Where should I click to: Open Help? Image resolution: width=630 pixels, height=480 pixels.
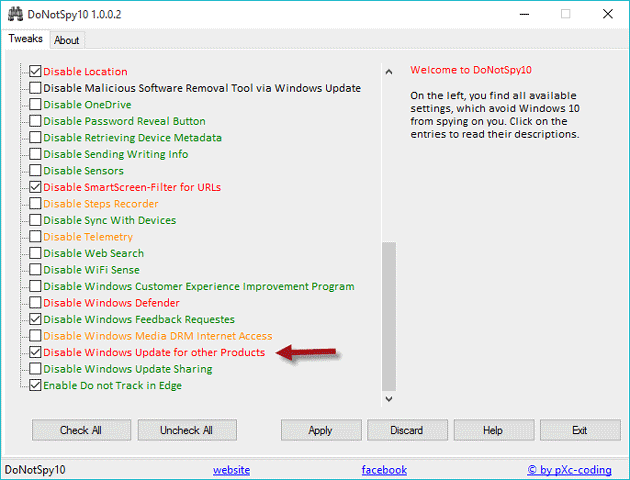pyautogui.click(x=494, y=430)
